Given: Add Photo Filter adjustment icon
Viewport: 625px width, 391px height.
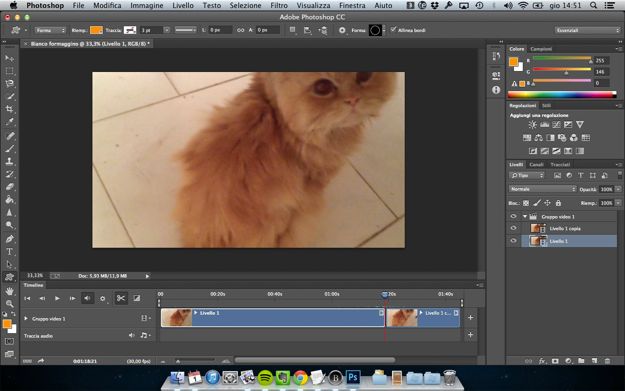Looking at the screenshot, I should (562, 138).
